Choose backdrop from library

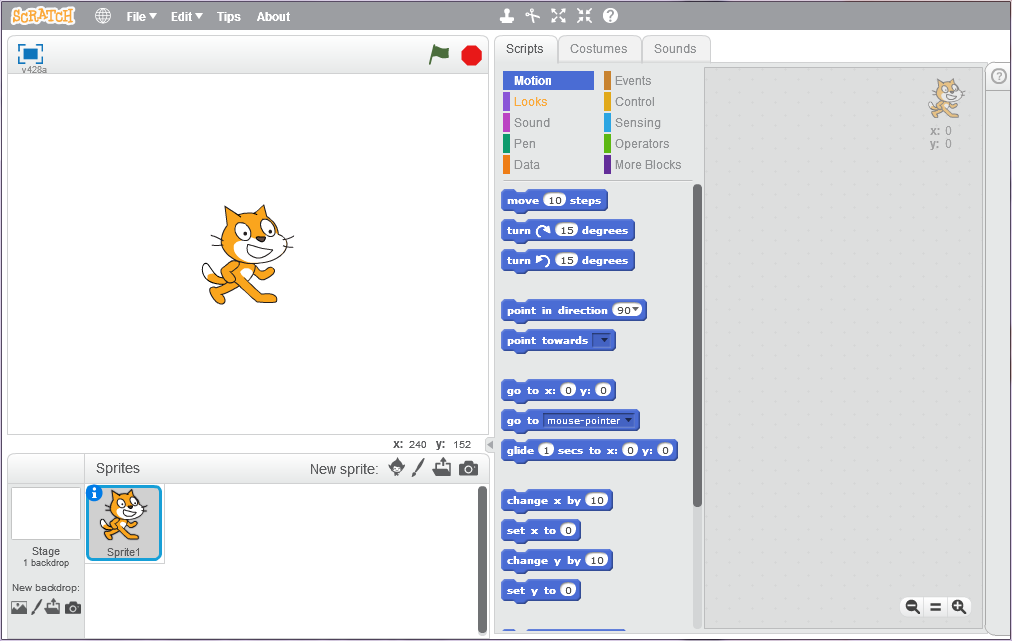[x=19, y=607]
